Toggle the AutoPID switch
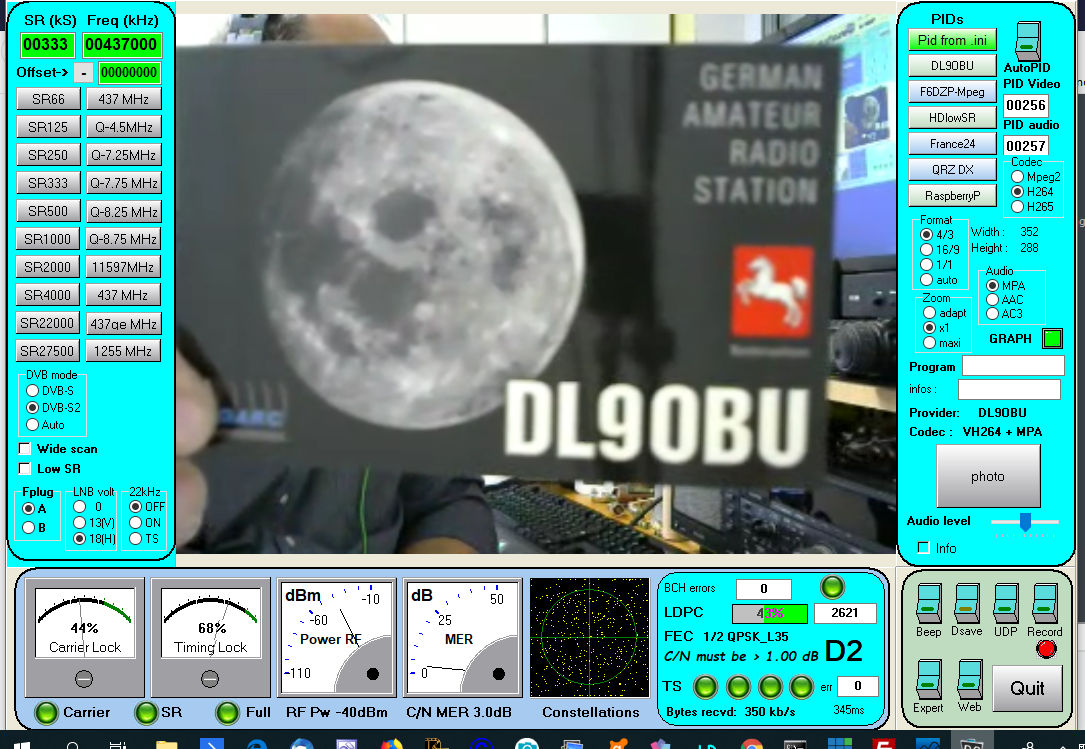Image resolution: width=1085 pixels, height=749 pixels. [x=1028, y=41]
